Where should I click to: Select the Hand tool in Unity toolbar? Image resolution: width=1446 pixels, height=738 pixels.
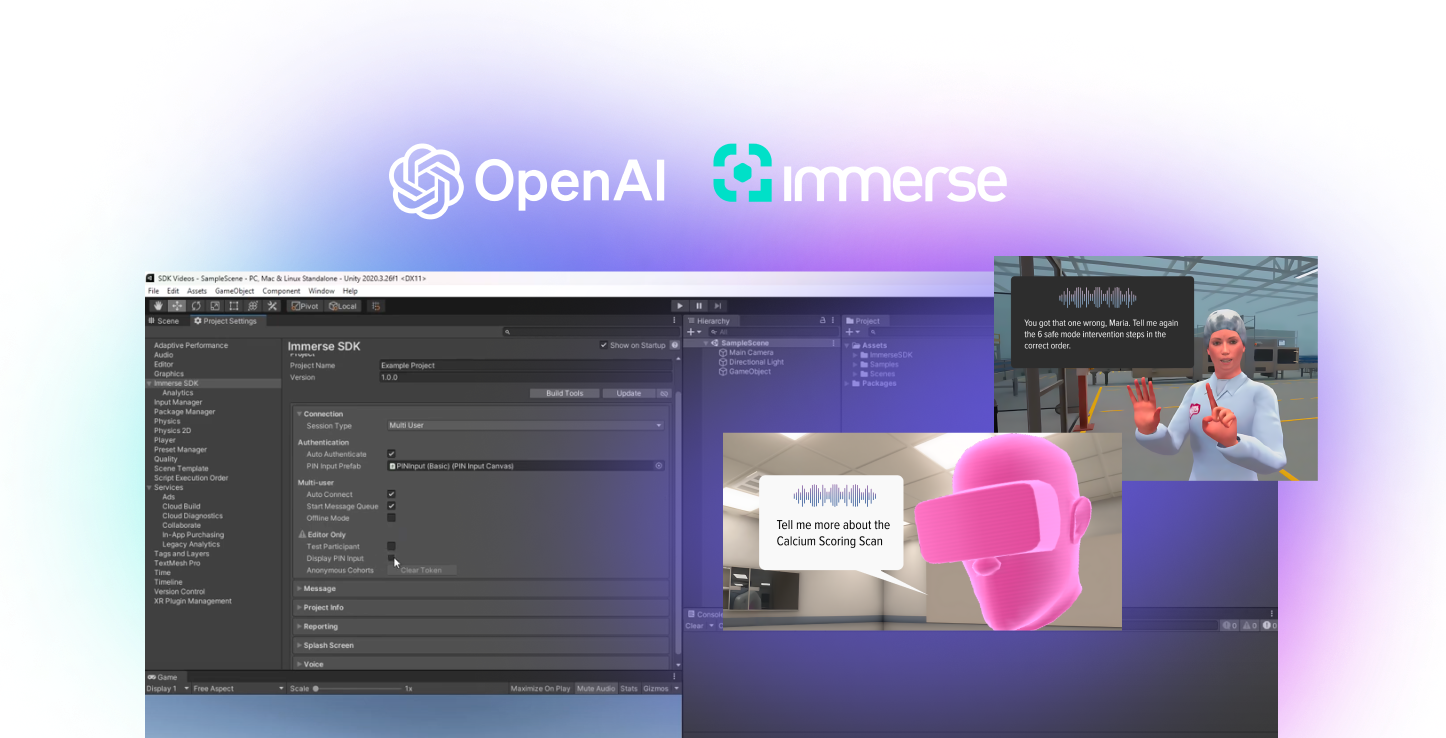158,306
